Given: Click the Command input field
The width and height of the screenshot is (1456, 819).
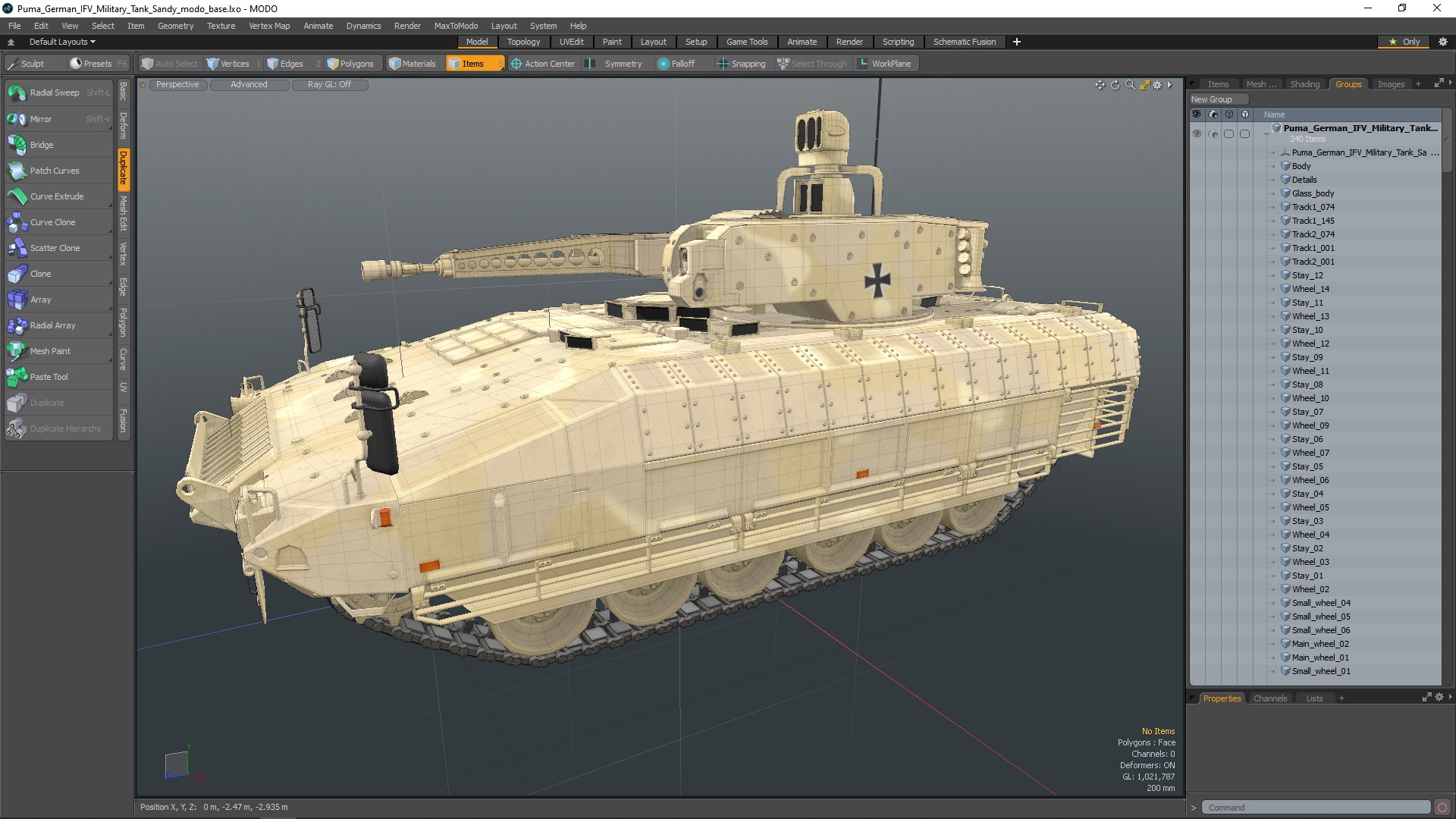Looking at the screenshot, I should point(1316,808).
